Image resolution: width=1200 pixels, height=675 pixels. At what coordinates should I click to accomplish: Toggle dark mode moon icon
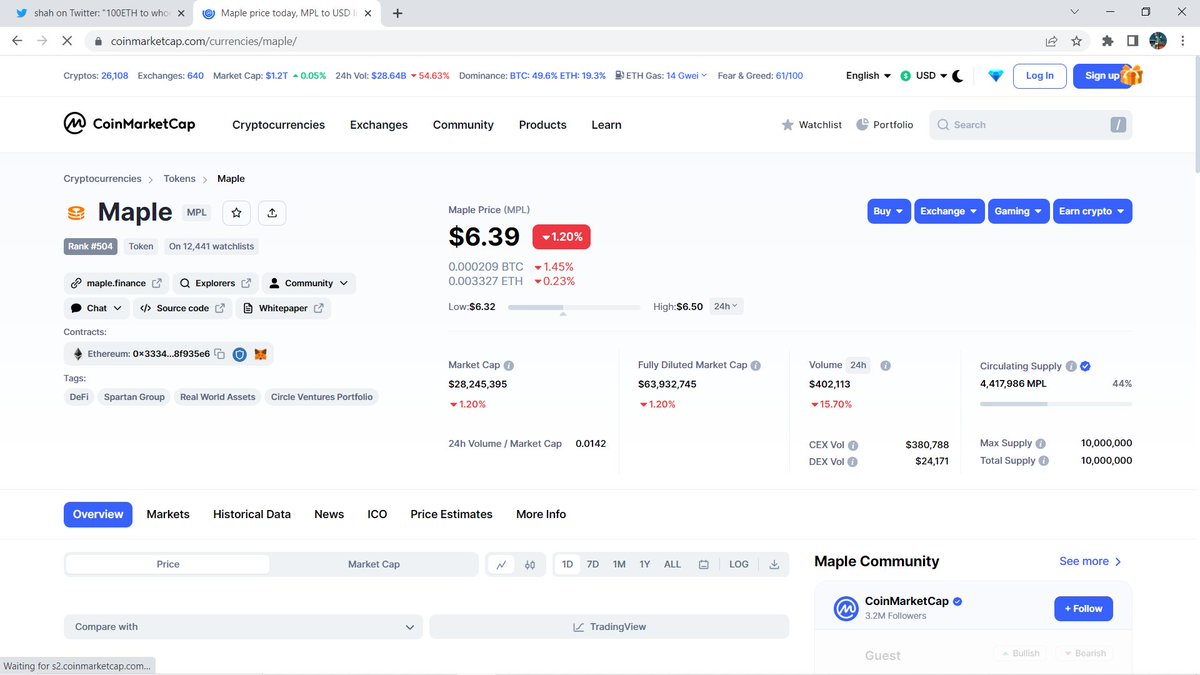pyautogui.click(x=957, y=76)
